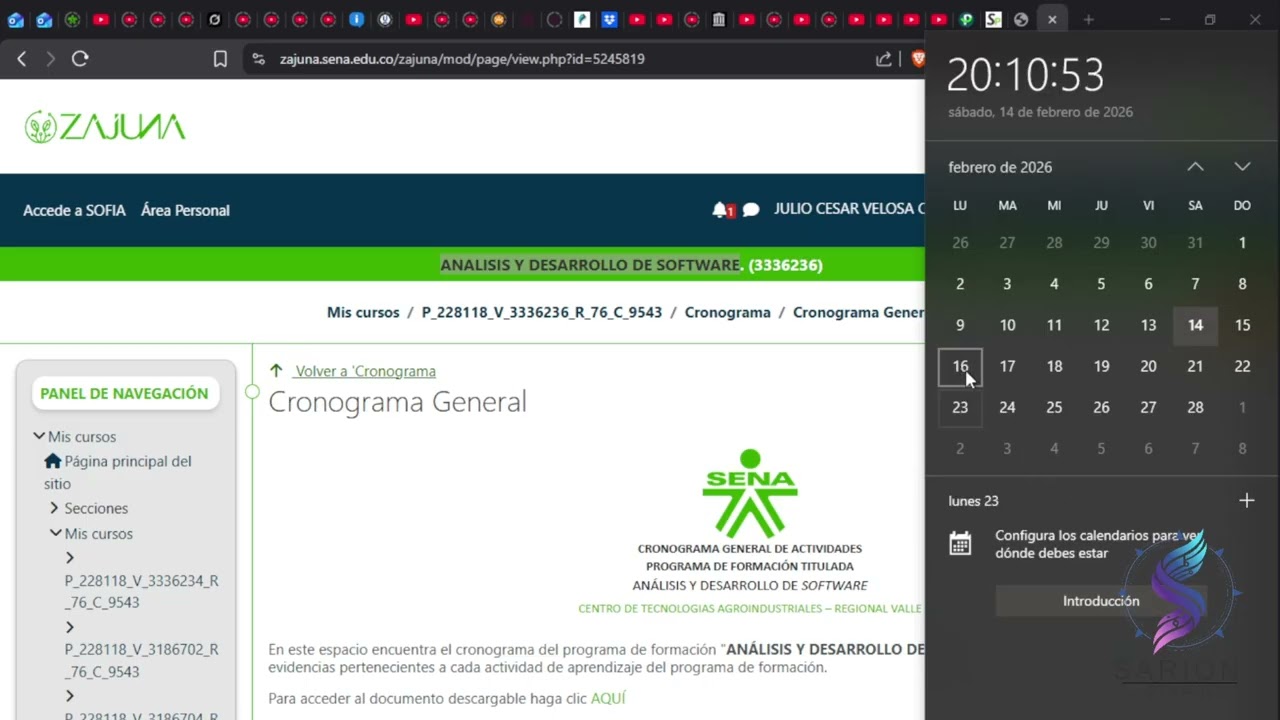Open site information icon beside the URL

point(259,59)
